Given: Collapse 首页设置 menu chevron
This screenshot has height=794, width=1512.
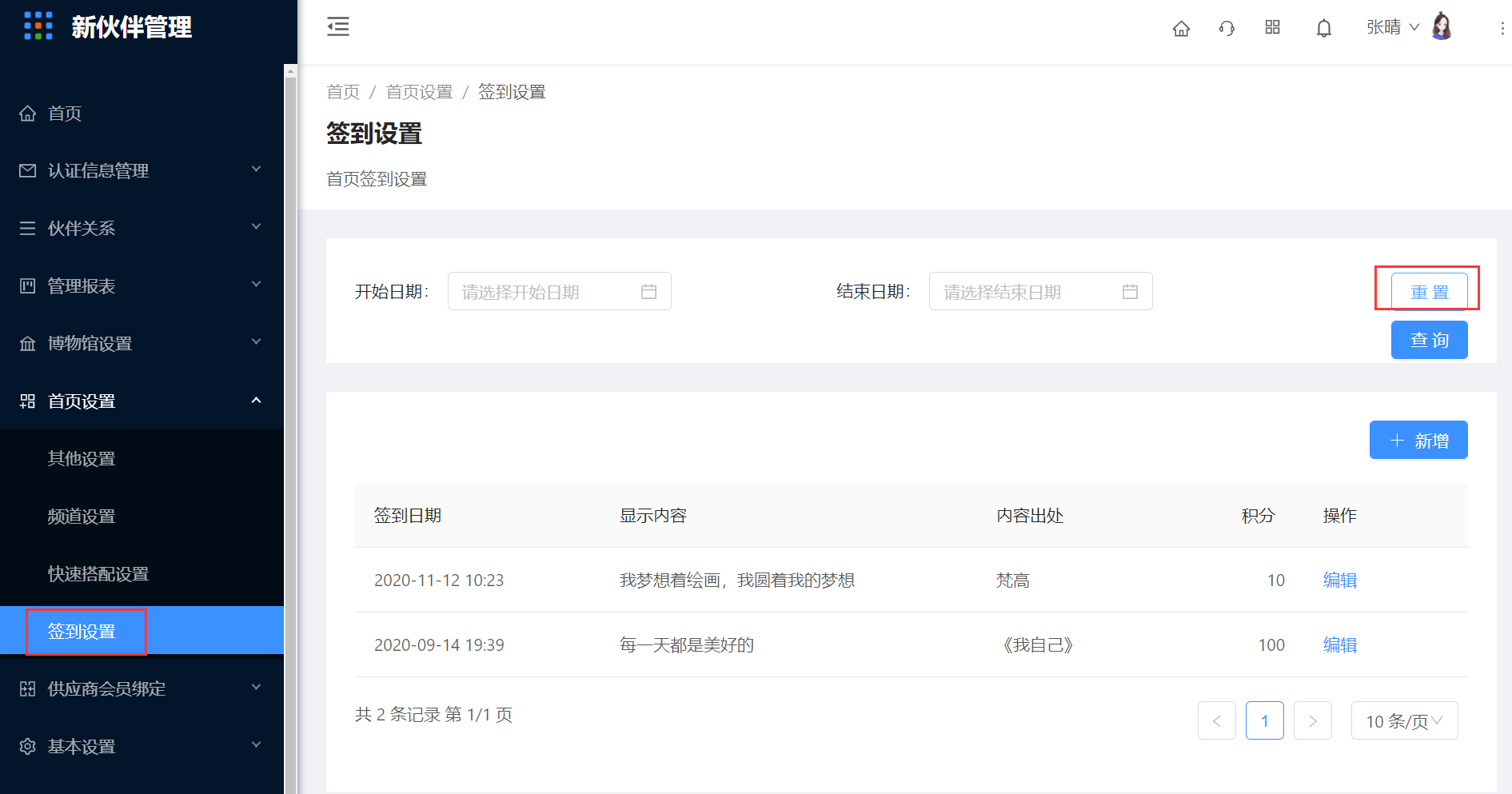Looking at the screenshot, I should [x=257, y=400].
